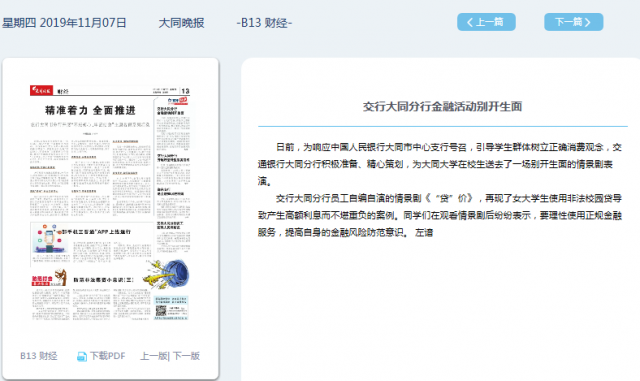Screen dimensions: 640x381
Task: Click the date 星期四 2019年11月07日
Action: pyautogui.click(x=64, y=23)
